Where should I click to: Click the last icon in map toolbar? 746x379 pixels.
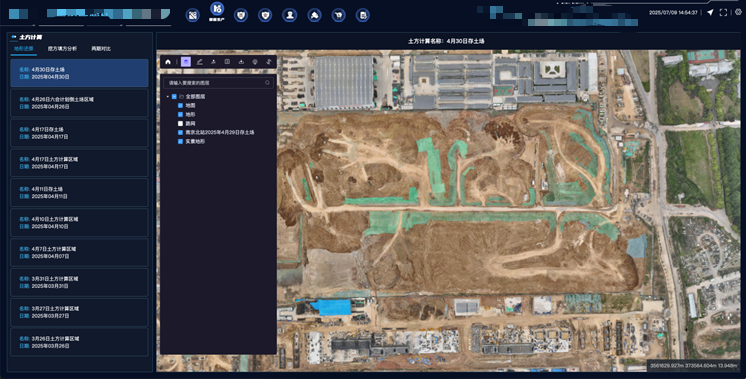[269, 62]
